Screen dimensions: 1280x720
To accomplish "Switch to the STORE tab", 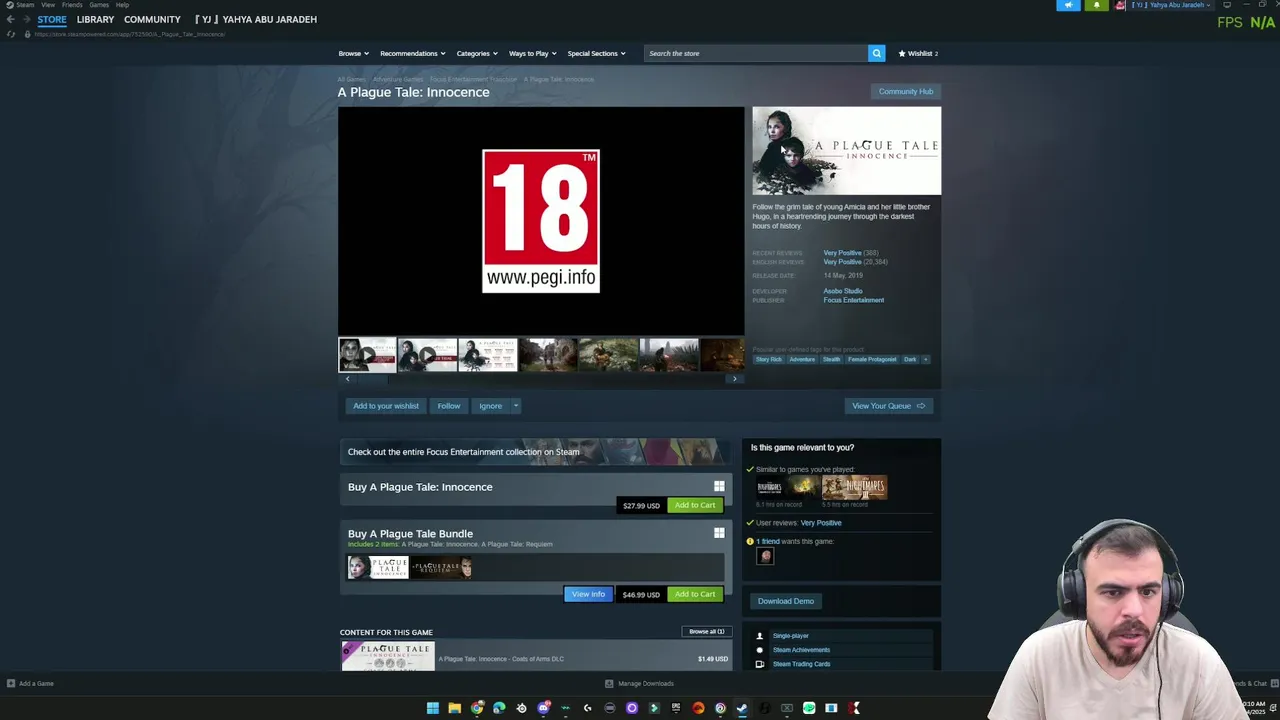I will [52, 19].
